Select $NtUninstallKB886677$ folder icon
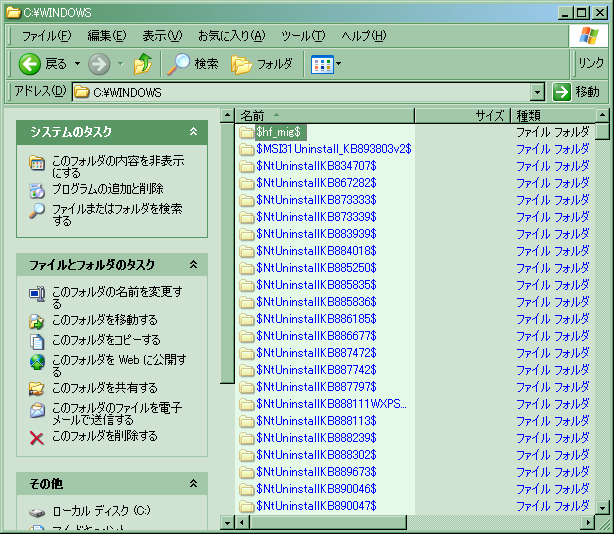Viewport: 614px width, 534px height. click(247, 336)
